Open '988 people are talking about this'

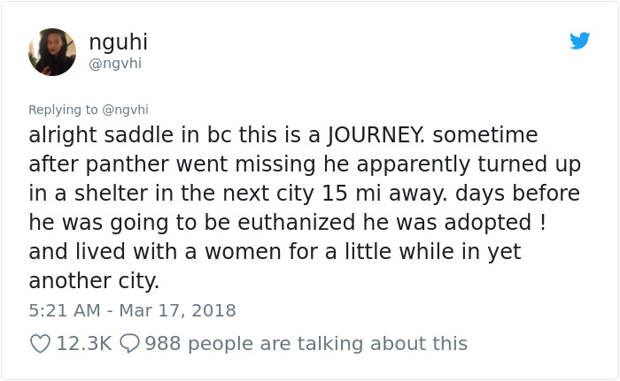point(306,343)
